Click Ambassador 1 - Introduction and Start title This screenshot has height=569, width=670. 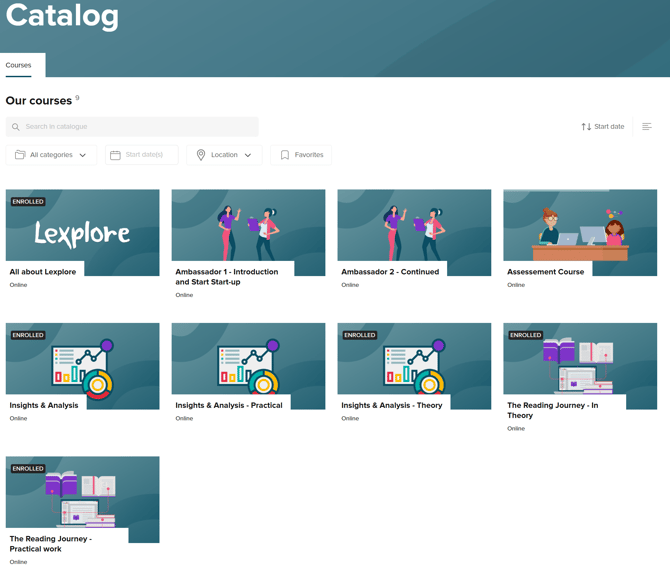(x=226, y=277)
